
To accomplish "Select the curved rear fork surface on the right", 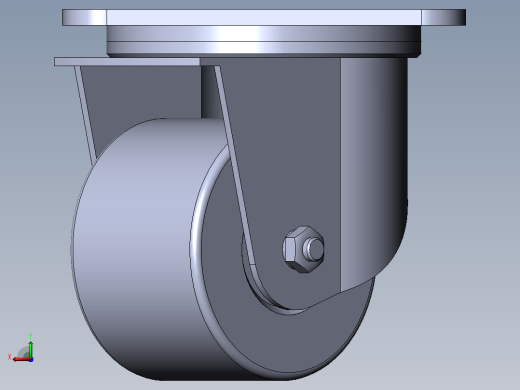I will [x=374, y=167].
